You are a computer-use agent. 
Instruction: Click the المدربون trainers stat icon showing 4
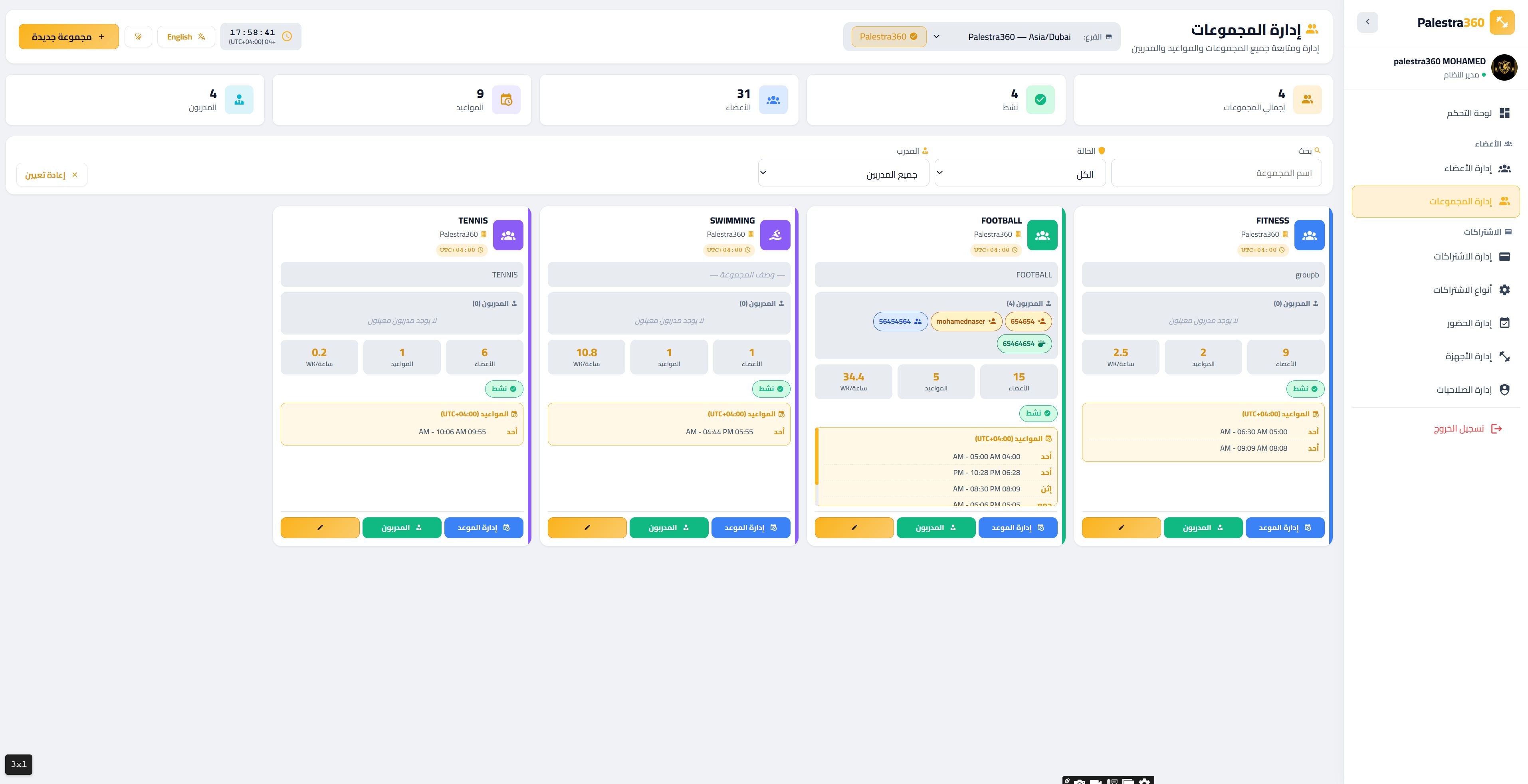[x=239, y=100]
